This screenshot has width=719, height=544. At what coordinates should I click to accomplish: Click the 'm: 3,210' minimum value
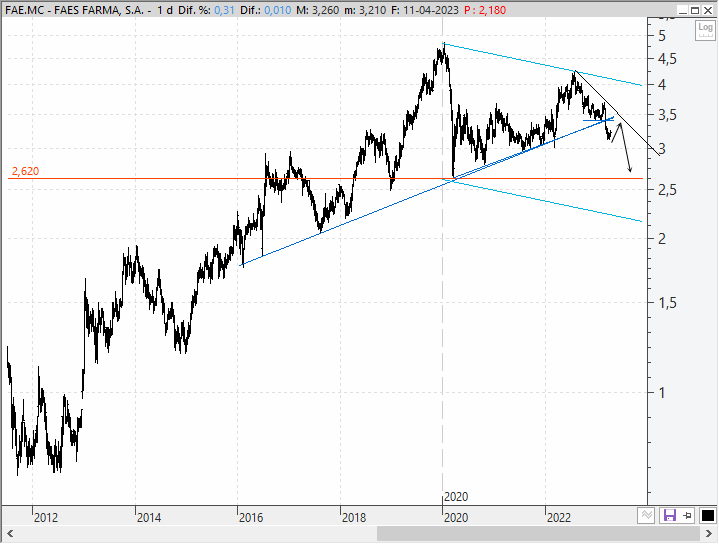click(x=365, y=10)
